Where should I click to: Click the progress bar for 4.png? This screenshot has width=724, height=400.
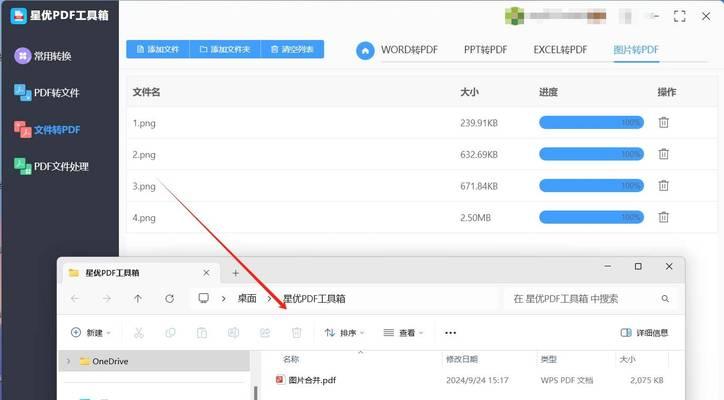[591, 217]
